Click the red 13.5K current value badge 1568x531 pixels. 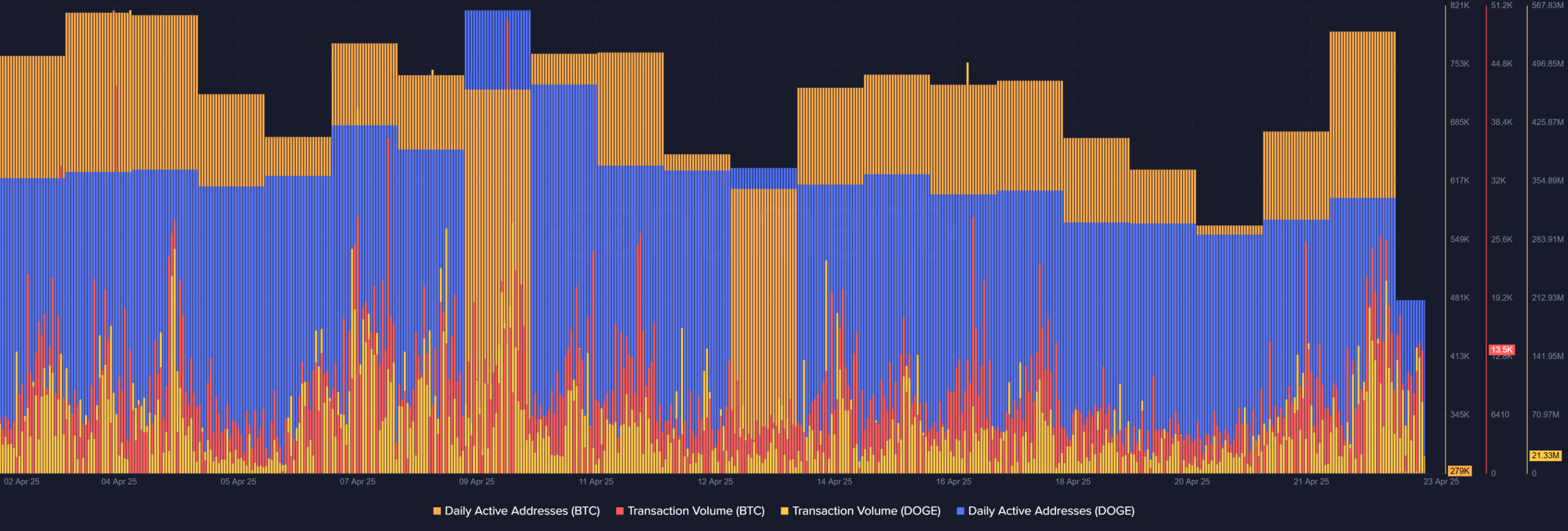1501,350
